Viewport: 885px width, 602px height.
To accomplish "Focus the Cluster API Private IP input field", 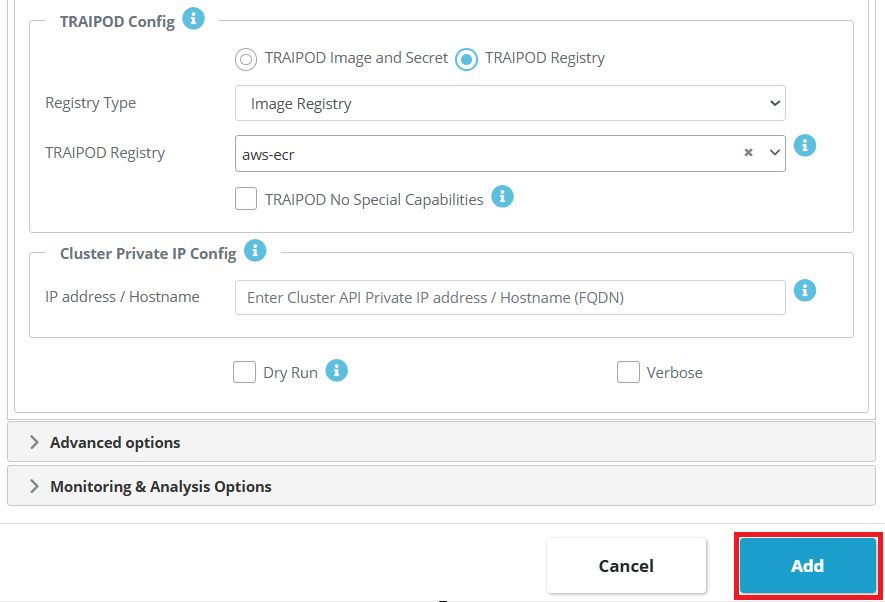I will click(510, 297).
